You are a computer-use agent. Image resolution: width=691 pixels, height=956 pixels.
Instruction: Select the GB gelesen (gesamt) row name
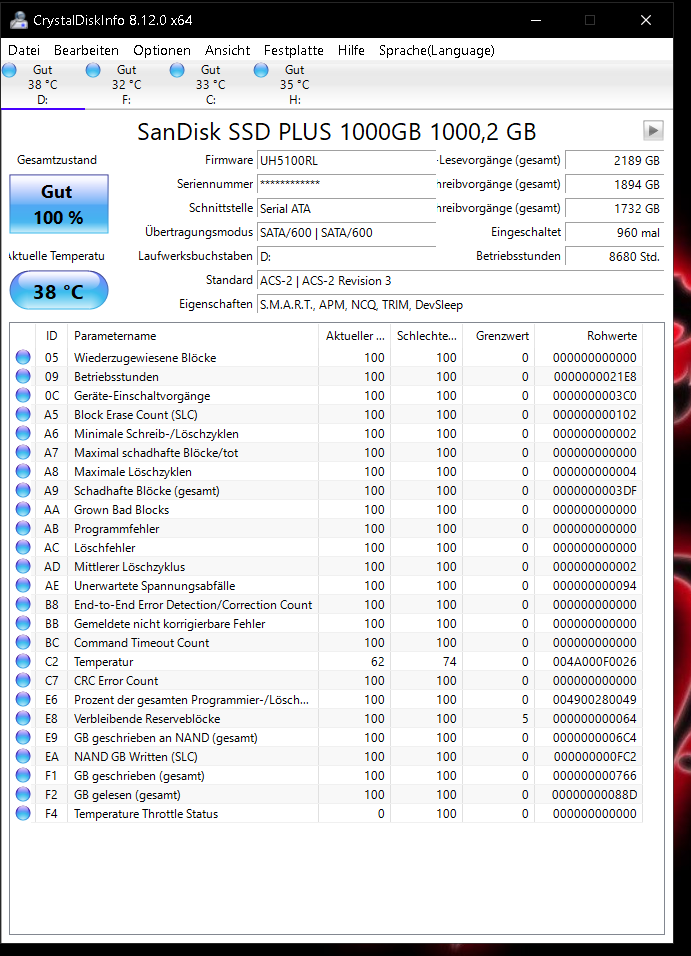127,794
